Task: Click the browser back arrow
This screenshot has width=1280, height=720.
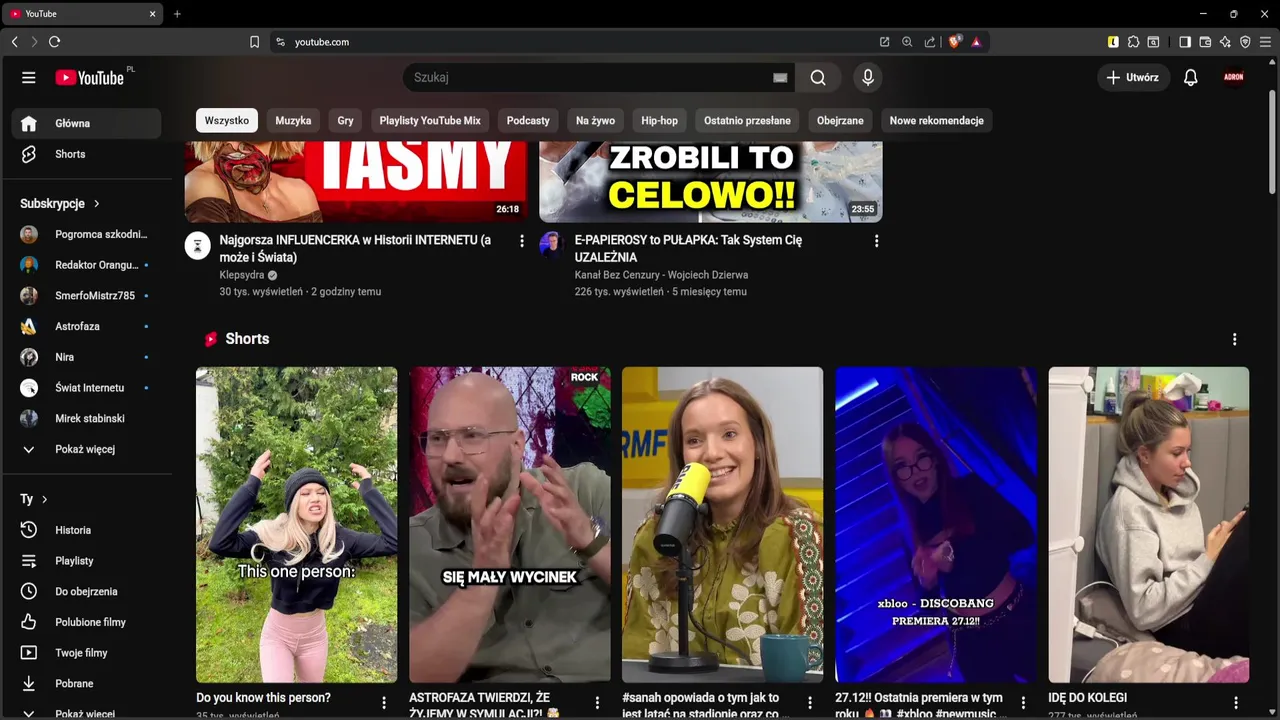Action: point(14,42)
